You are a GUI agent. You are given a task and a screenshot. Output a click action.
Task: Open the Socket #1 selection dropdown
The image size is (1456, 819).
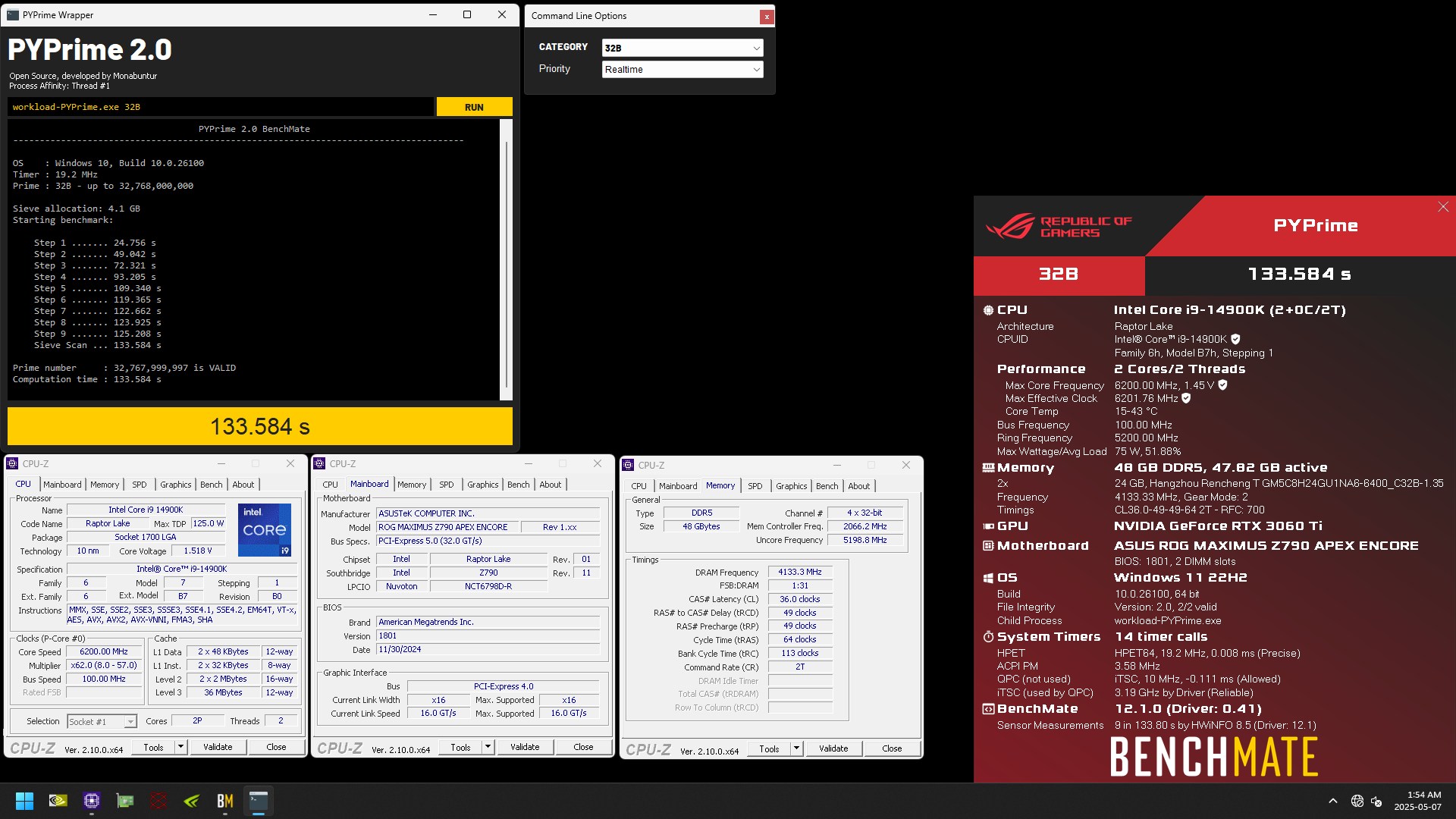(102, 721)
